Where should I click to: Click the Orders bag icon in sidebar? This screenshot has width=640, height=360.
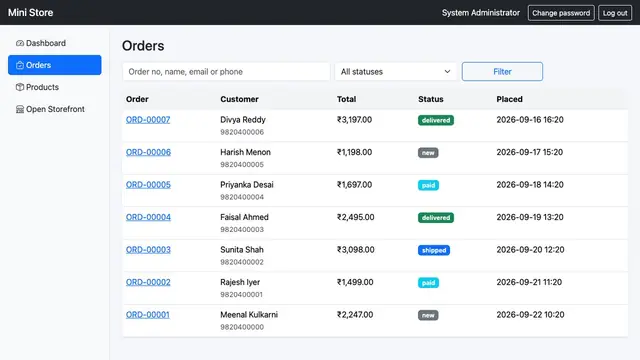pos(20,65)
